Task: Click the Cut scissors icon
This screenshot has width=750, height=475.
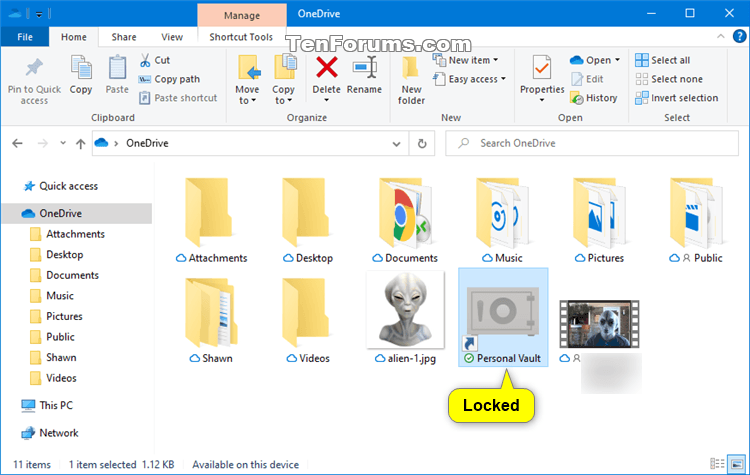Action: [x=145, y=60]
